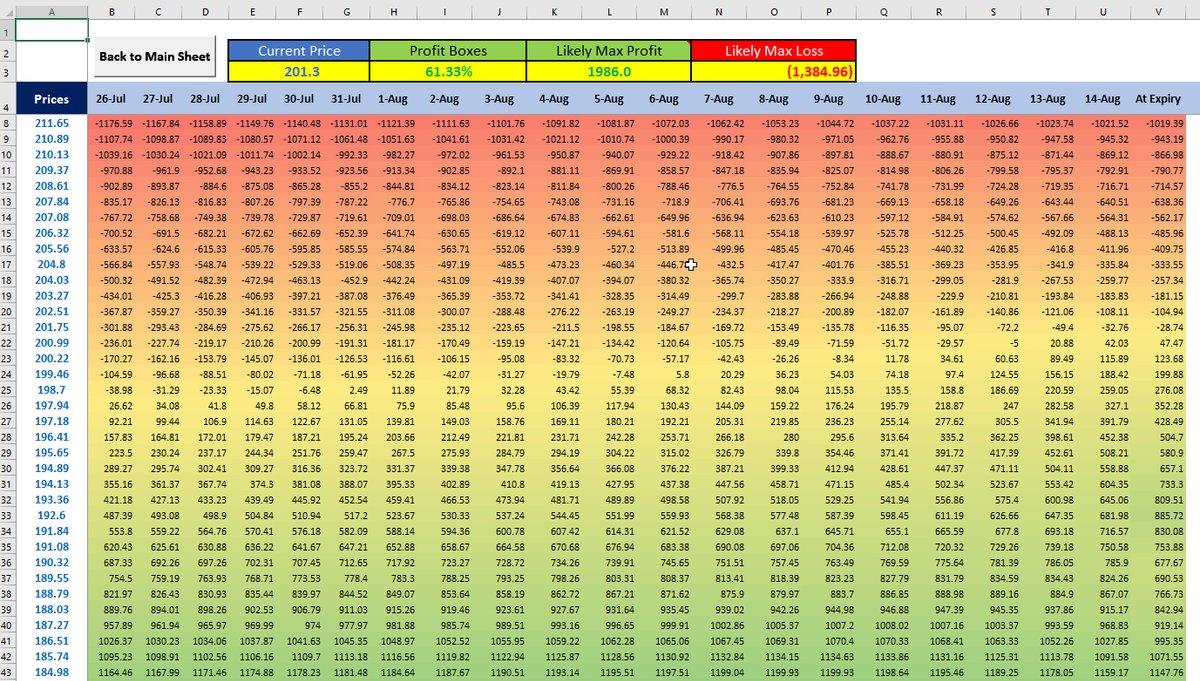Click column letter V header

click(x=1158, y=11)
